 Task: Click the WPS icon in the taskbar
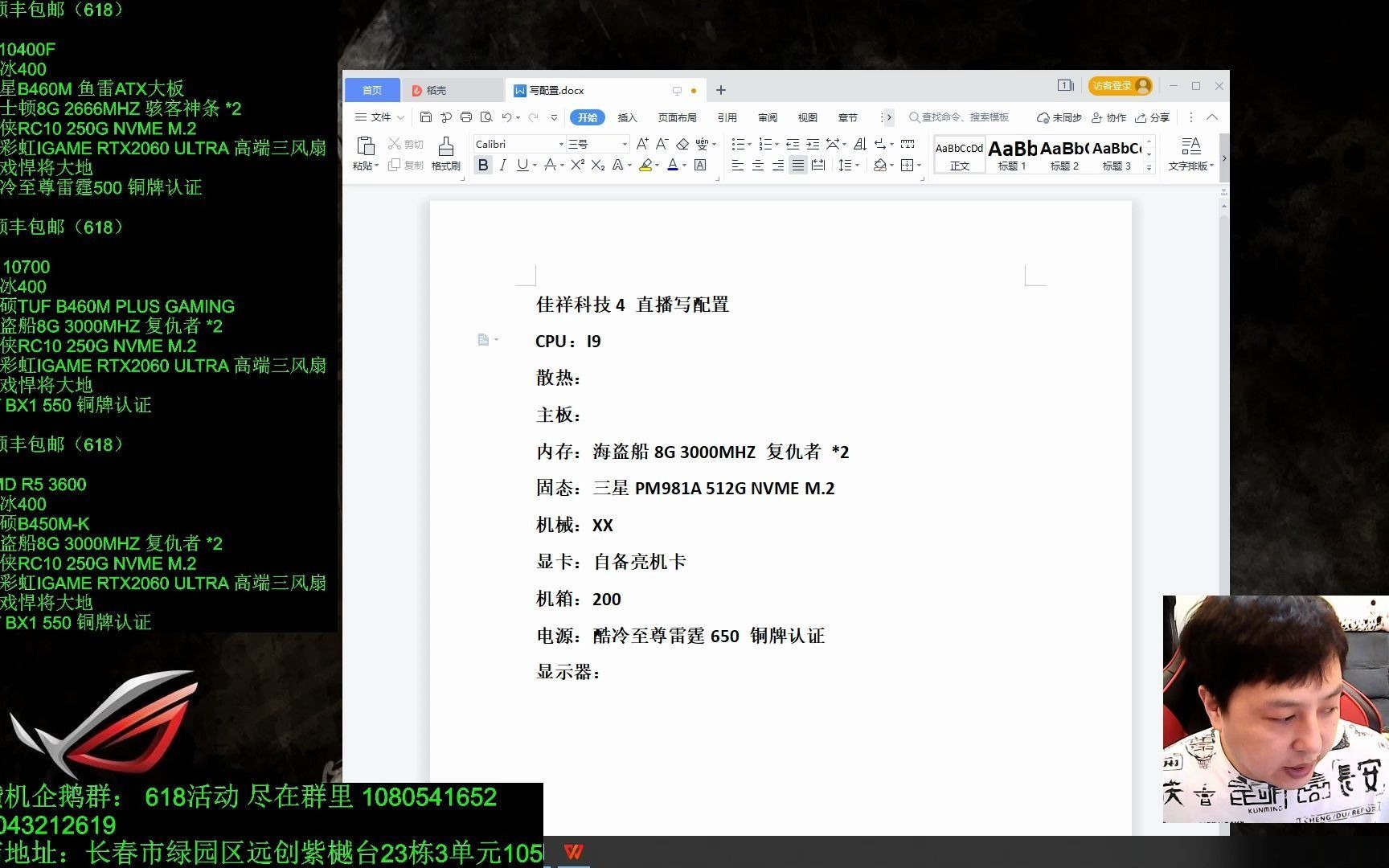[x=573, y=852]
